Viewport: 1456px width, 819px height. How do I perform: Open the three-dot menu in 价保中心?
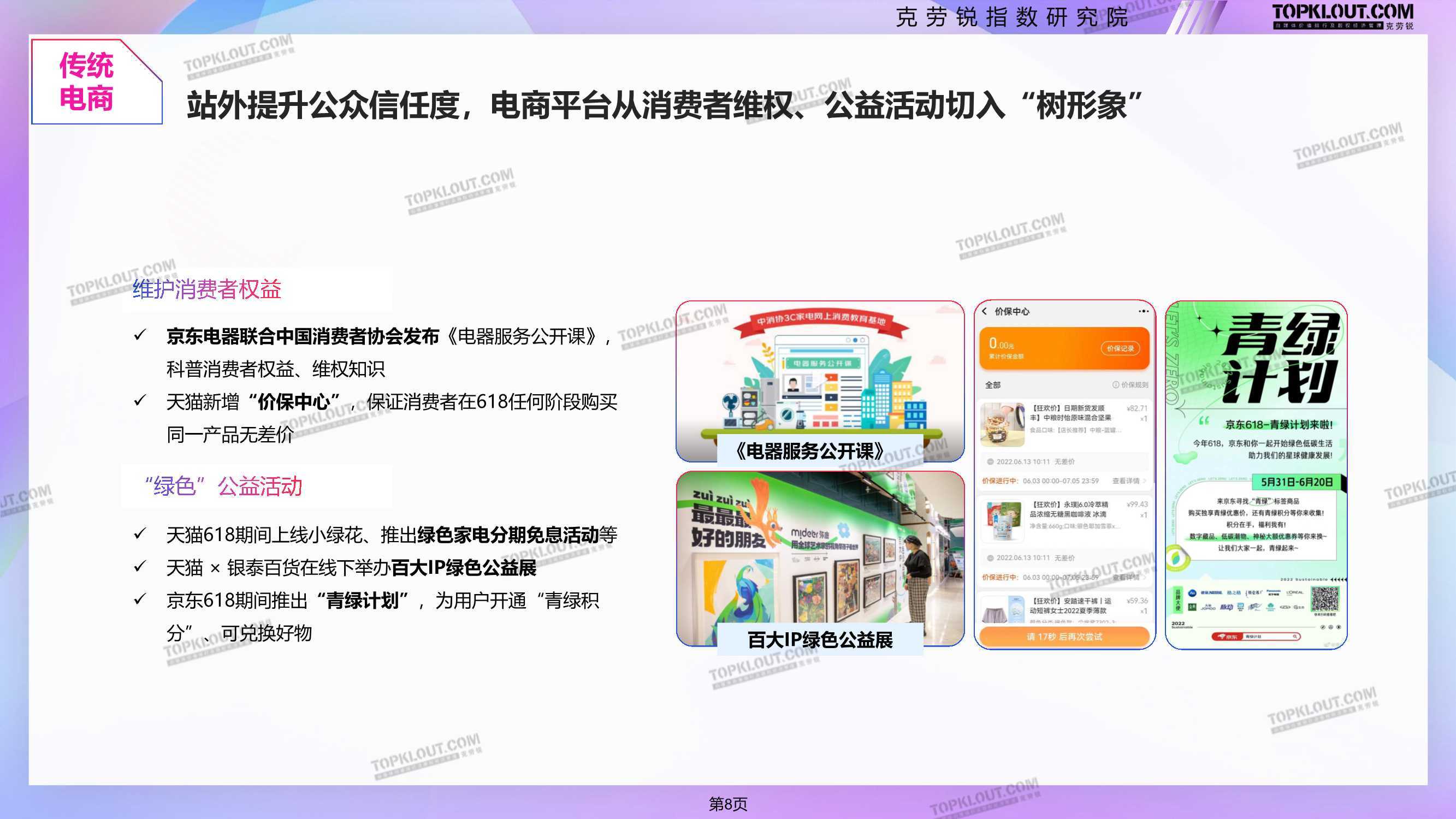pyautogui.click(x=1144, y=311)
